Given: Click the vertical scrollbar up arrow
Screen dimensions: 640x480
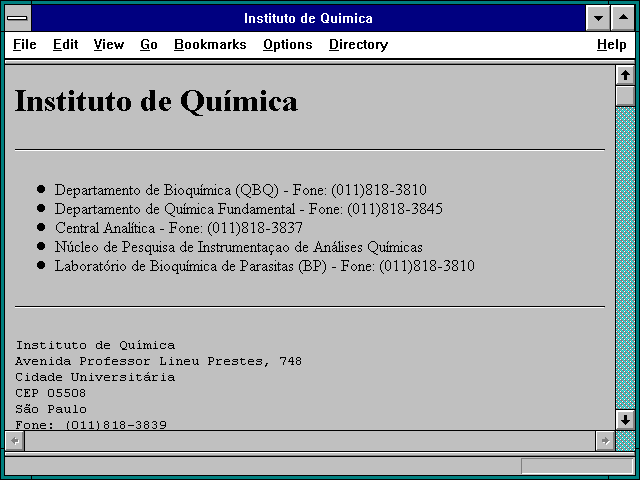Looking at the screenshot, I should point(625,75).
